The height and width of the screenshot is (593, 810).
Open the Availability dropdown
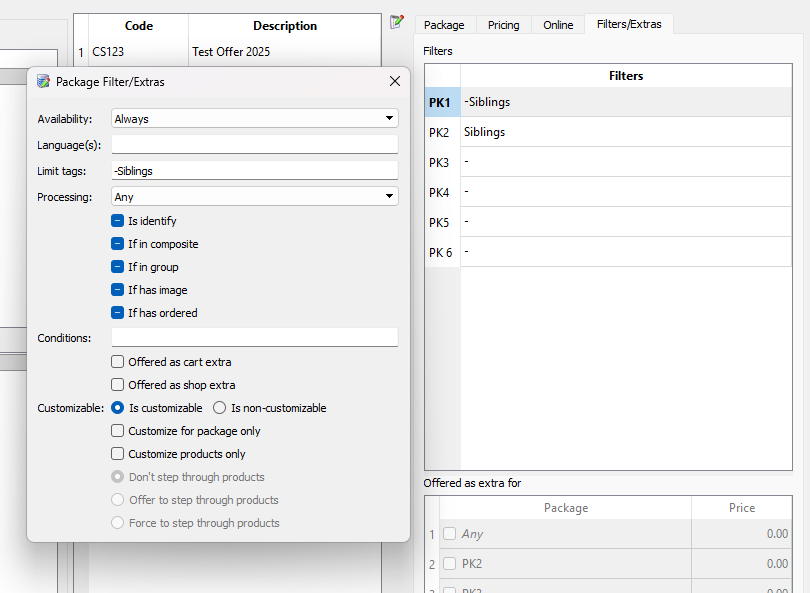coord(255,119)
